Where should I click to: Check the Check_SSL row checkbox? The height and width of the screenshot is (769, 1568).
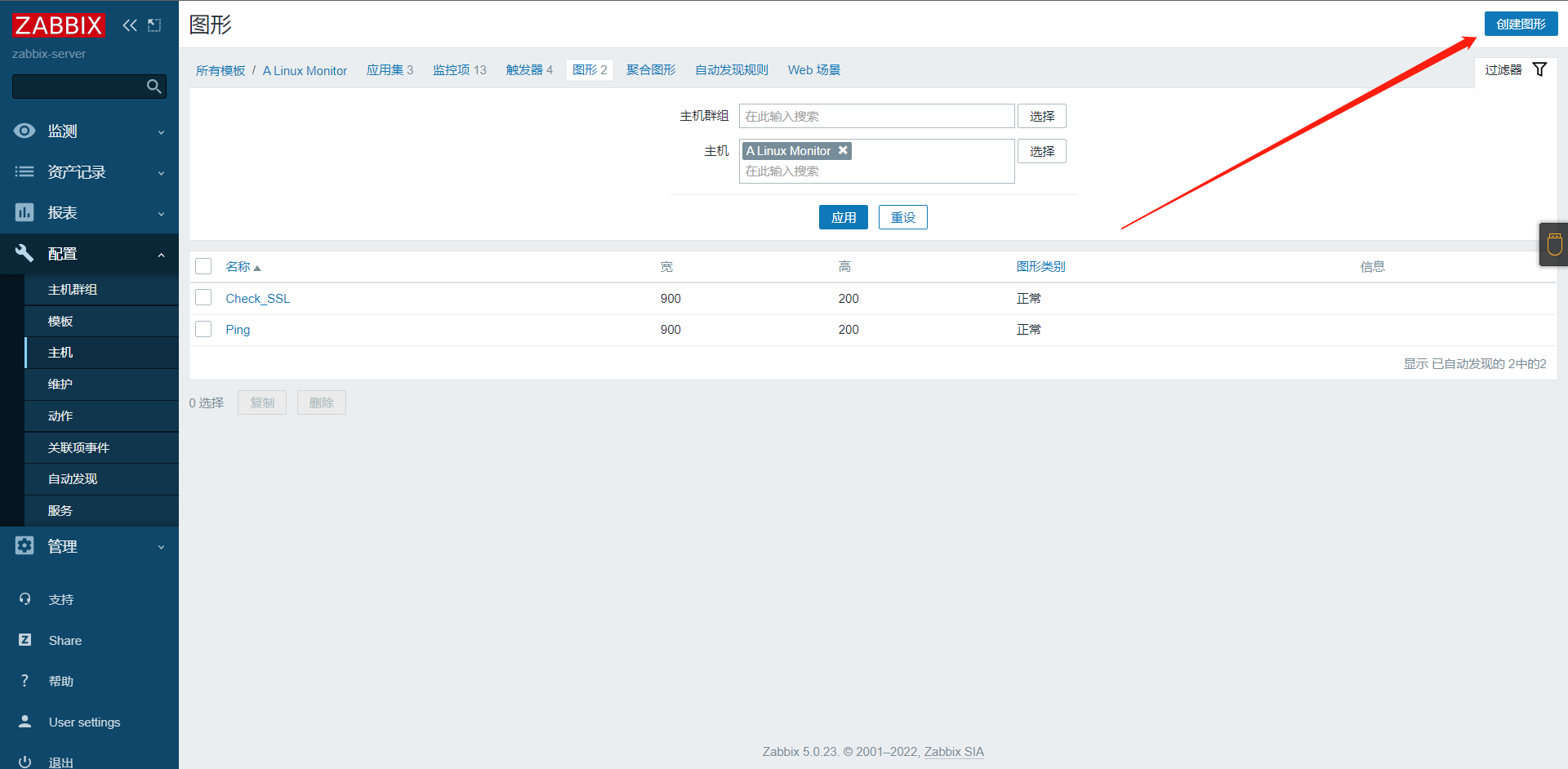pyautogui.click(x=203, y=298)
